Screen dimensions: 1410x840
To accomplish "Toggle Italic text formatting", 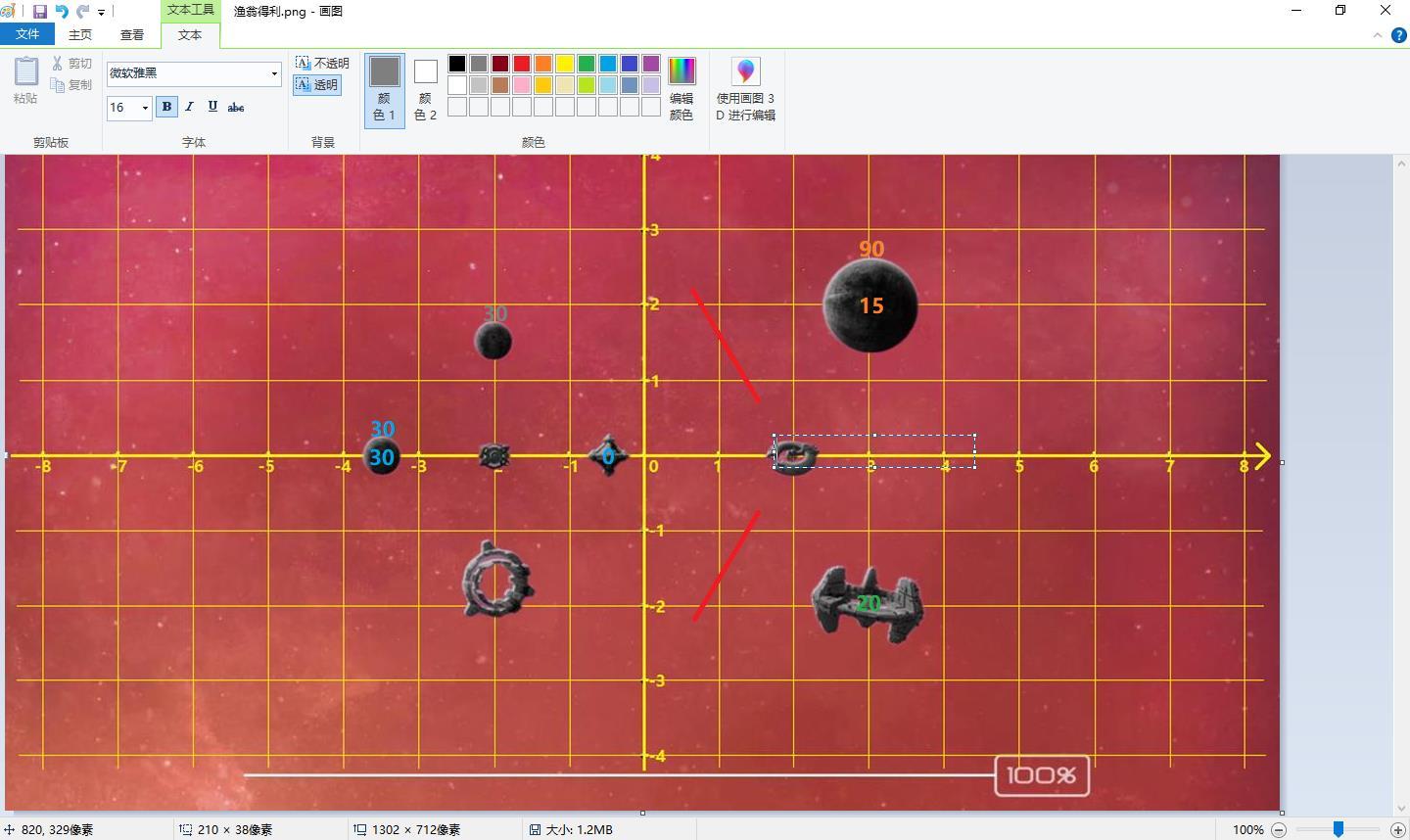I will (189, 107).
